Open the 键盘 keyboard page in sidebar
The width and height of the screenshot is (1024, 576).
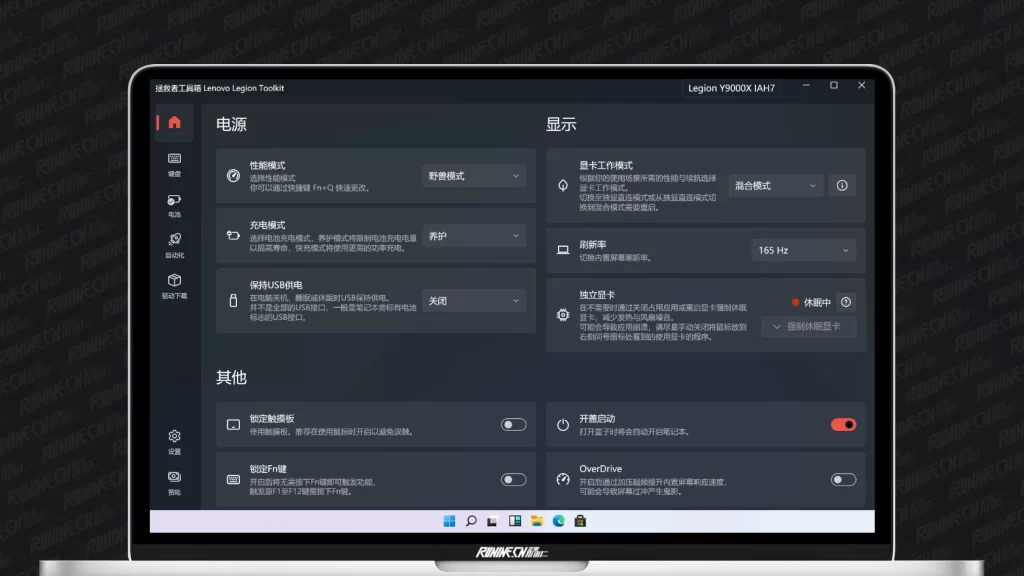coord(174,163)
